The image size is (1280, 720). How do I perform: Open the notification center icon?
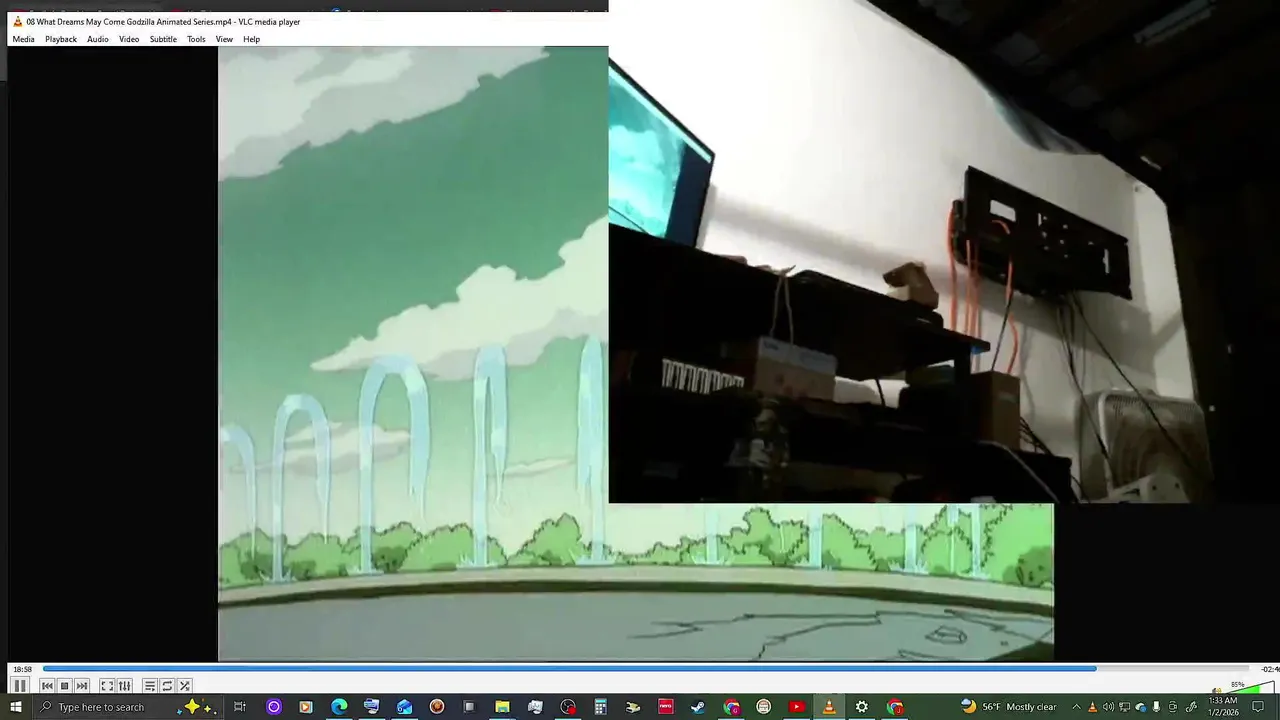pyautogui.click(x=1258, y=707)
